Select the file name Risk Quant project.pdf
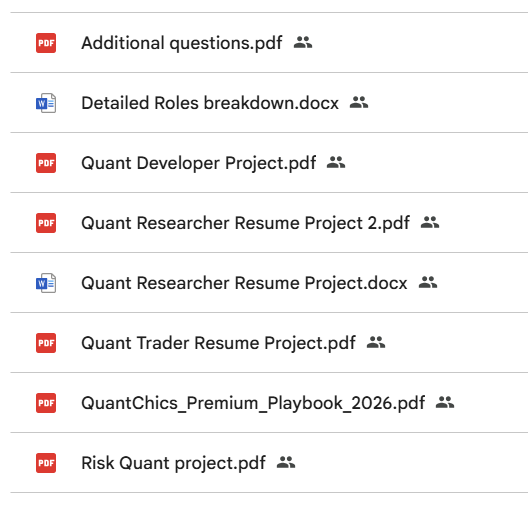Viewport: 528px width, 528px height. click(x=173, y=464)
